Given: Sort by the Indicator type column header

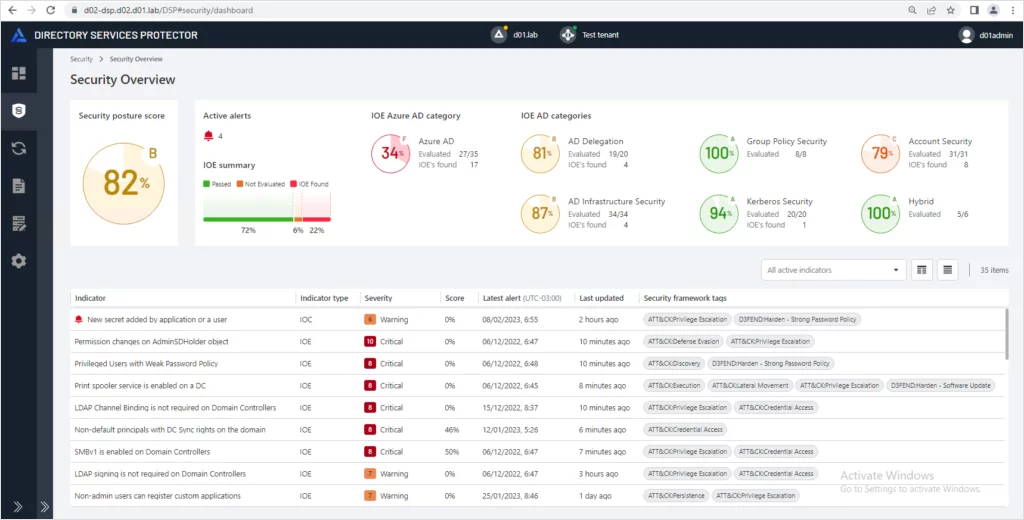Looking at the screenshot, I should pos(324,298).
